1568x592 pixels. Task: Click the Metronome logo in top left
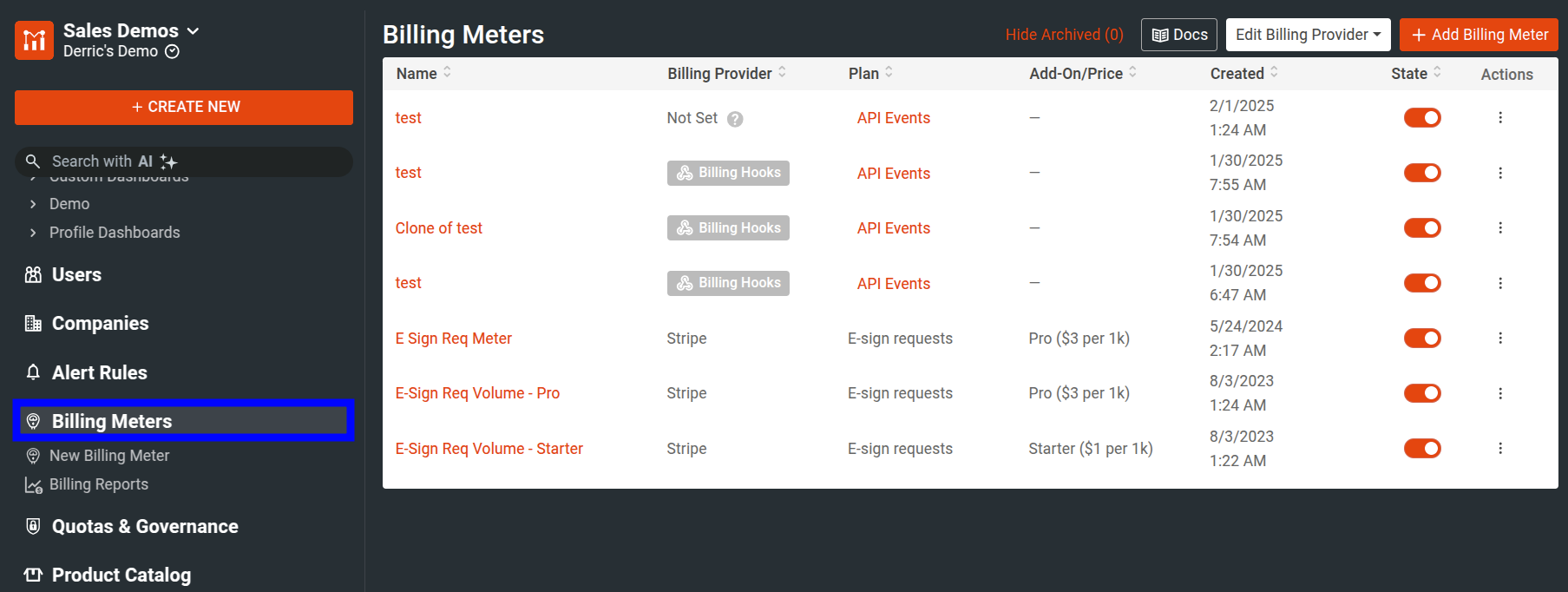33,39
